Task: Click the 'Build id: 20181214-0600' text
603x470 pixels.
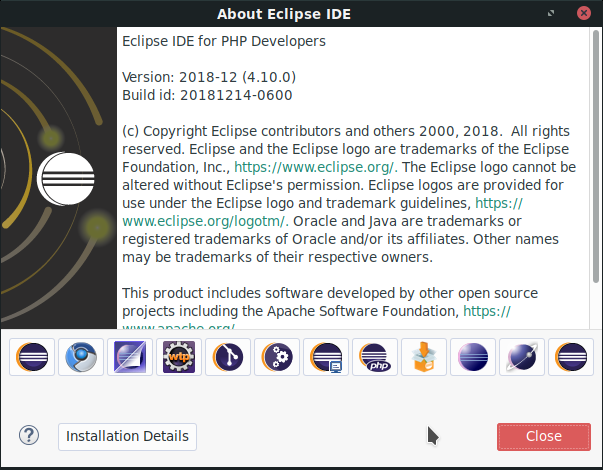Action: point(207,95)
